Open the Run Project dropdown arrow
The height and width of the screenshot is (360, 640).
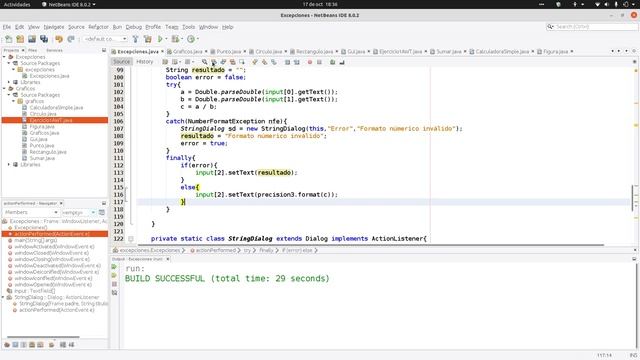tap(166, 39)
